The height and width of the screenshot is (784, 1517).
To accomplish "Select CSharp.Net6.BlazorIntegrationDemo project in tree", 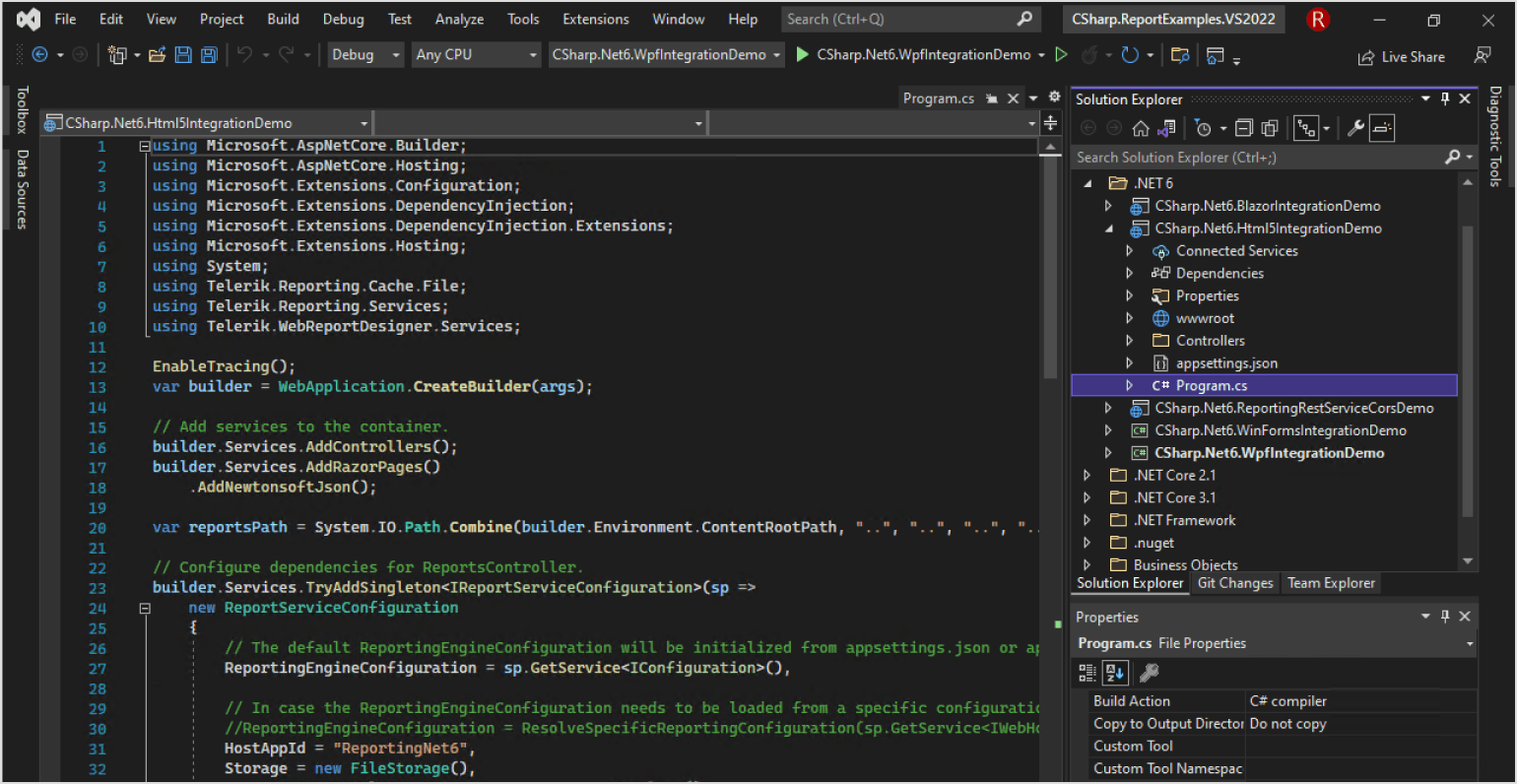I will (x=1267, y=206).
